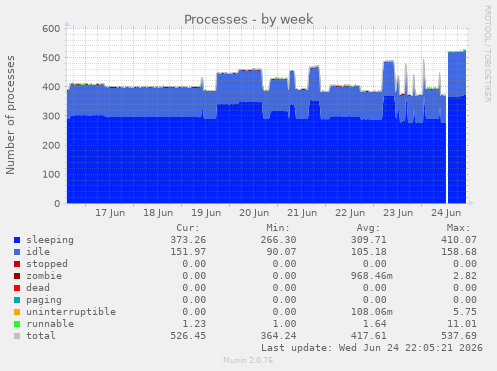Click the '20 Jun' x-axis label

[x=254, y=213]
